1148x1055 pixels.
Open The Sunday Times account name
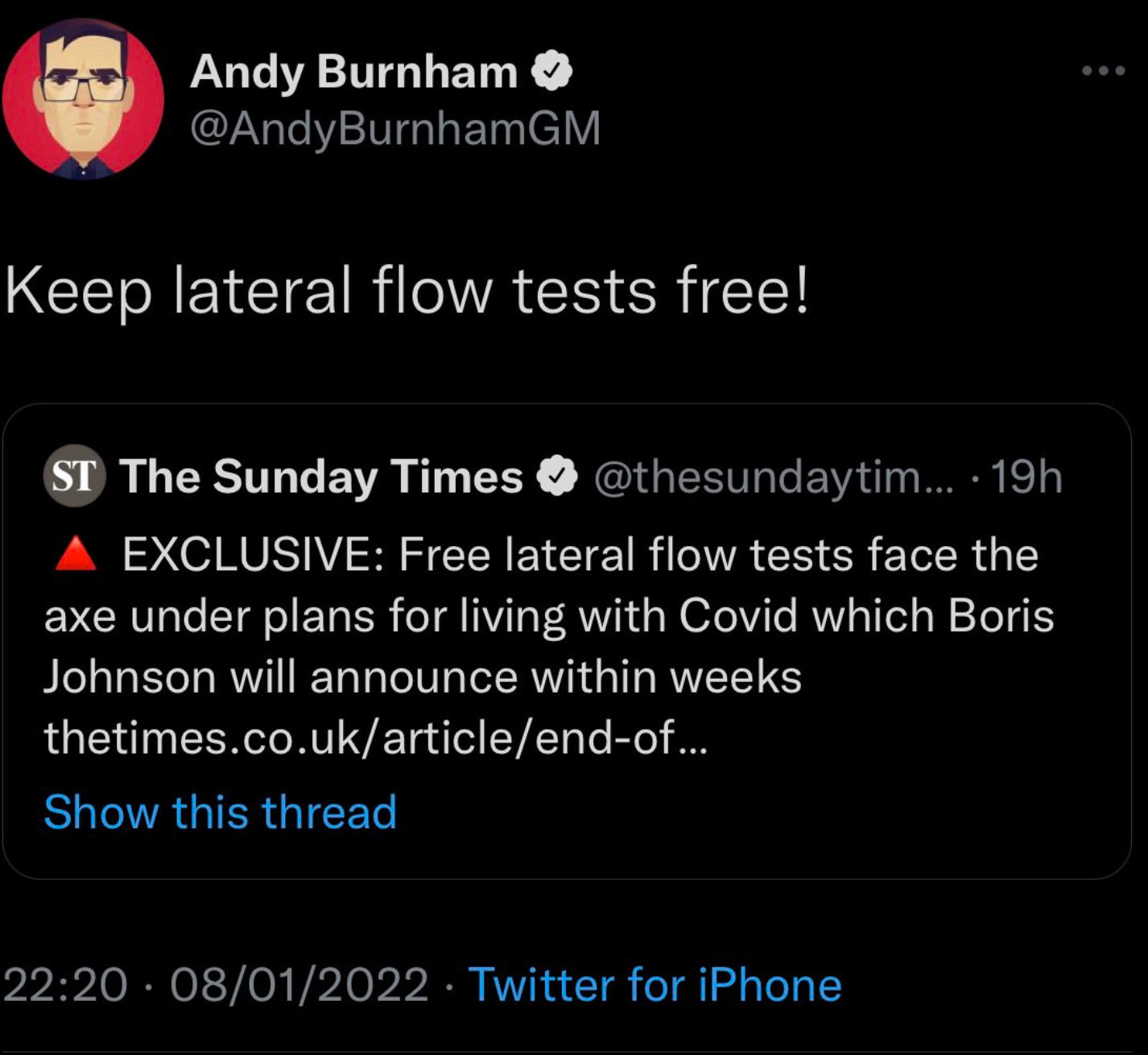pyautogui.click(x=321, y=476)
